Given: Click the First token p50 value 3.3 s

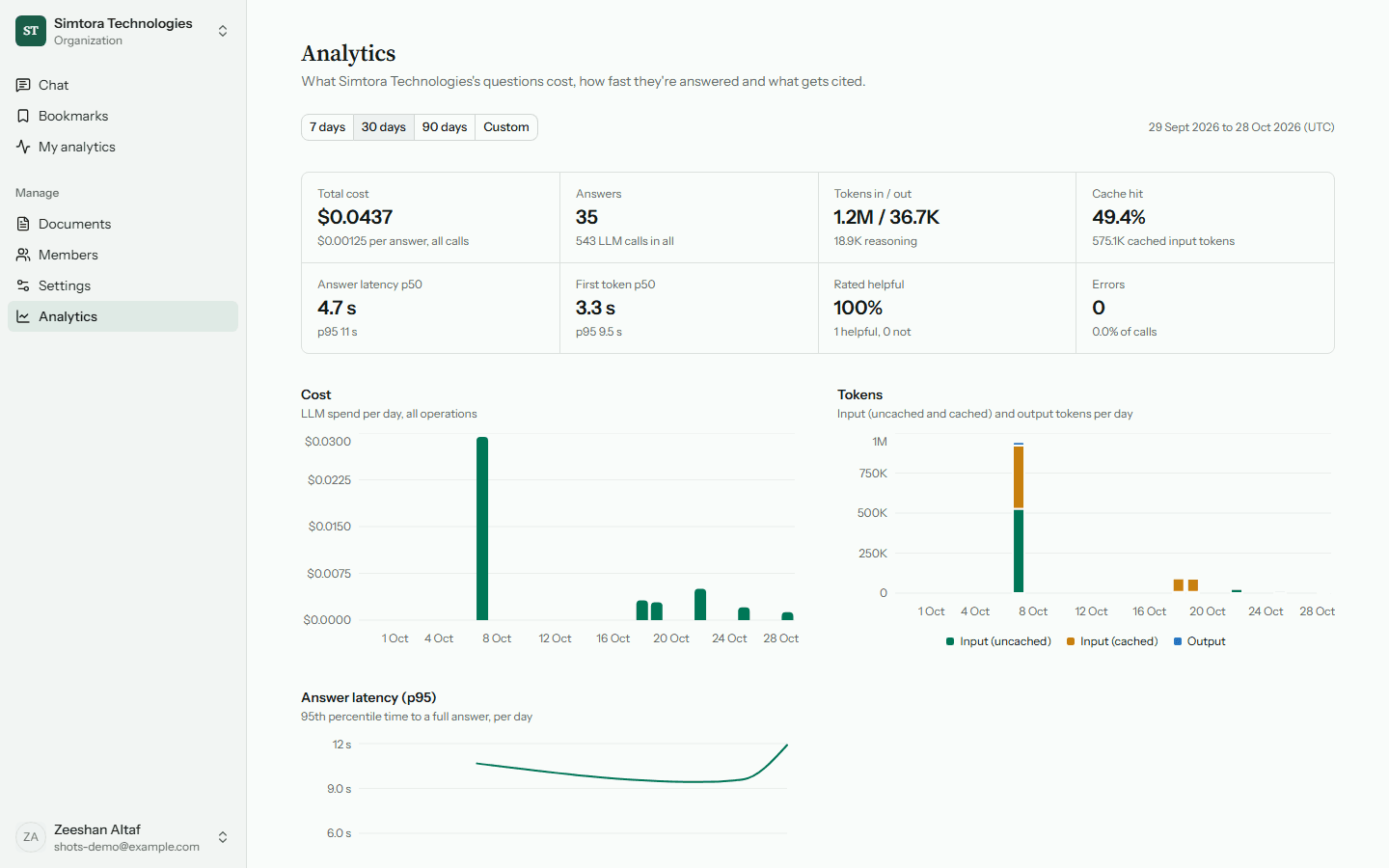Looking at the screenshot, I should pos(595,308).
